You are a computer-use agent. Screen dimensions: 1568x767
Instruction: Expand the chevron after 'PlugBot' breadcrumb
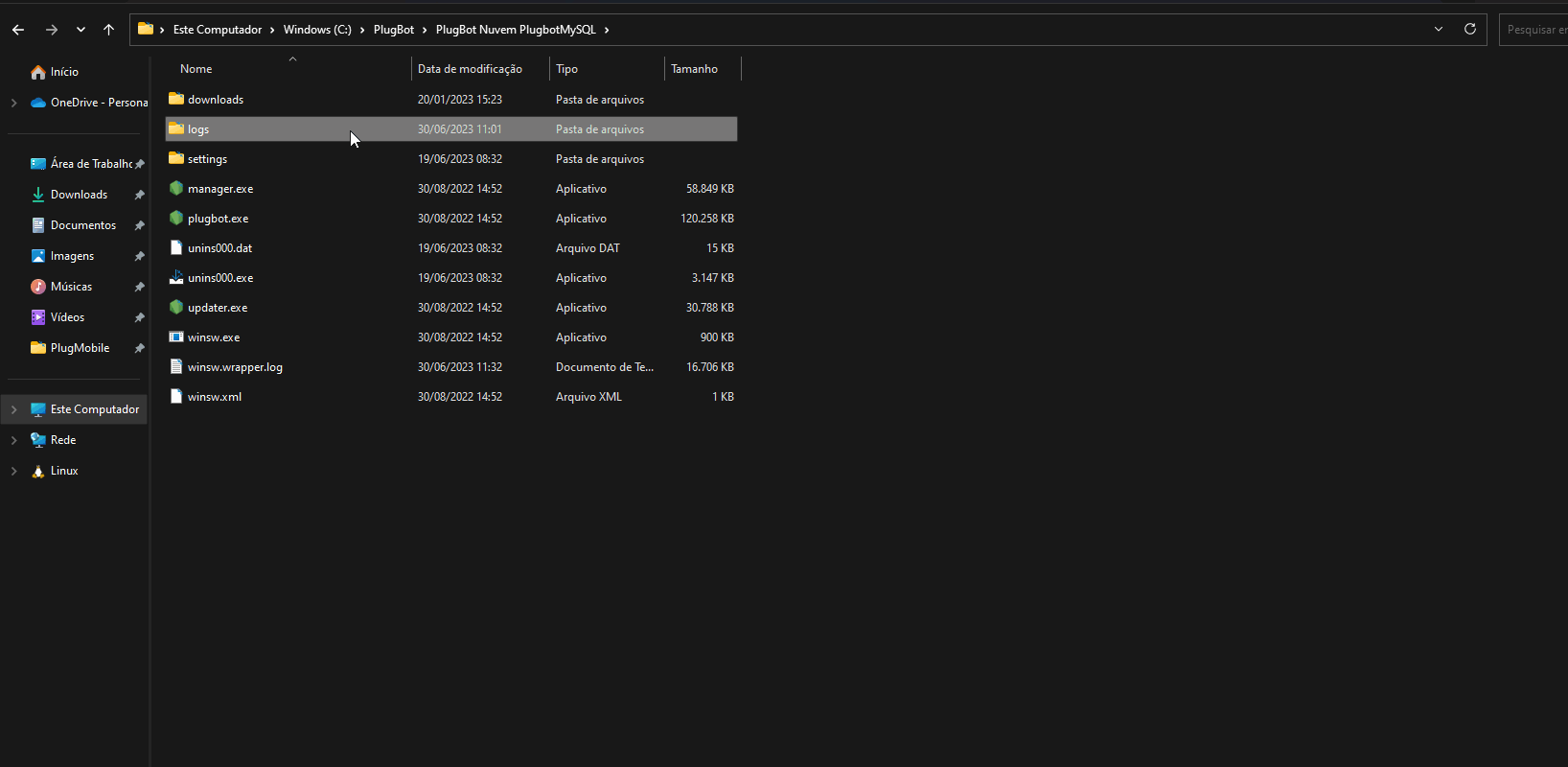(425, 30)
